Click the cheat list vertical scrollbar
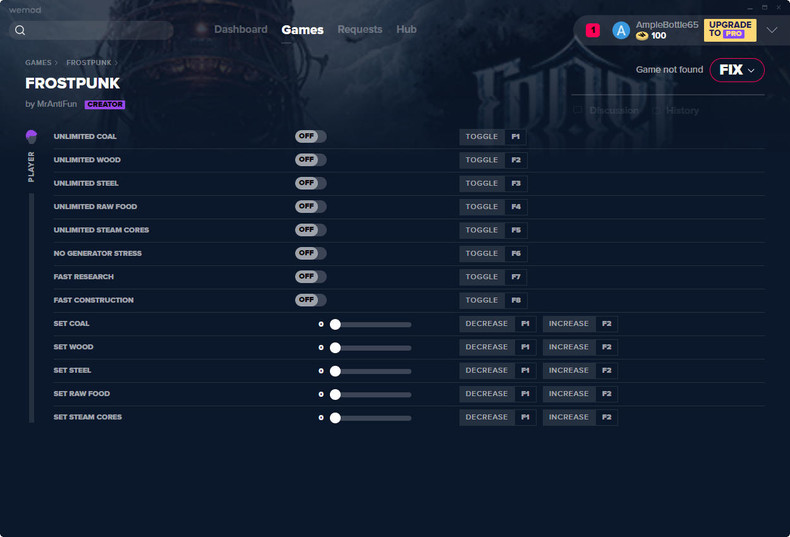This screenshot has height=537, width=790. pyautogui.click(x=31, y=308)
